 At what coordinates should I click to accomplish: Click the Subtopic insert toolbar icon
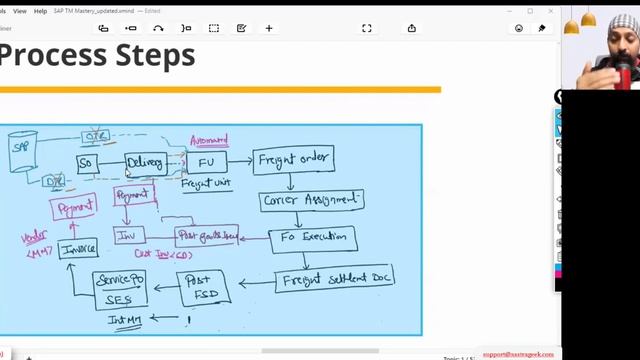(131, 28)
